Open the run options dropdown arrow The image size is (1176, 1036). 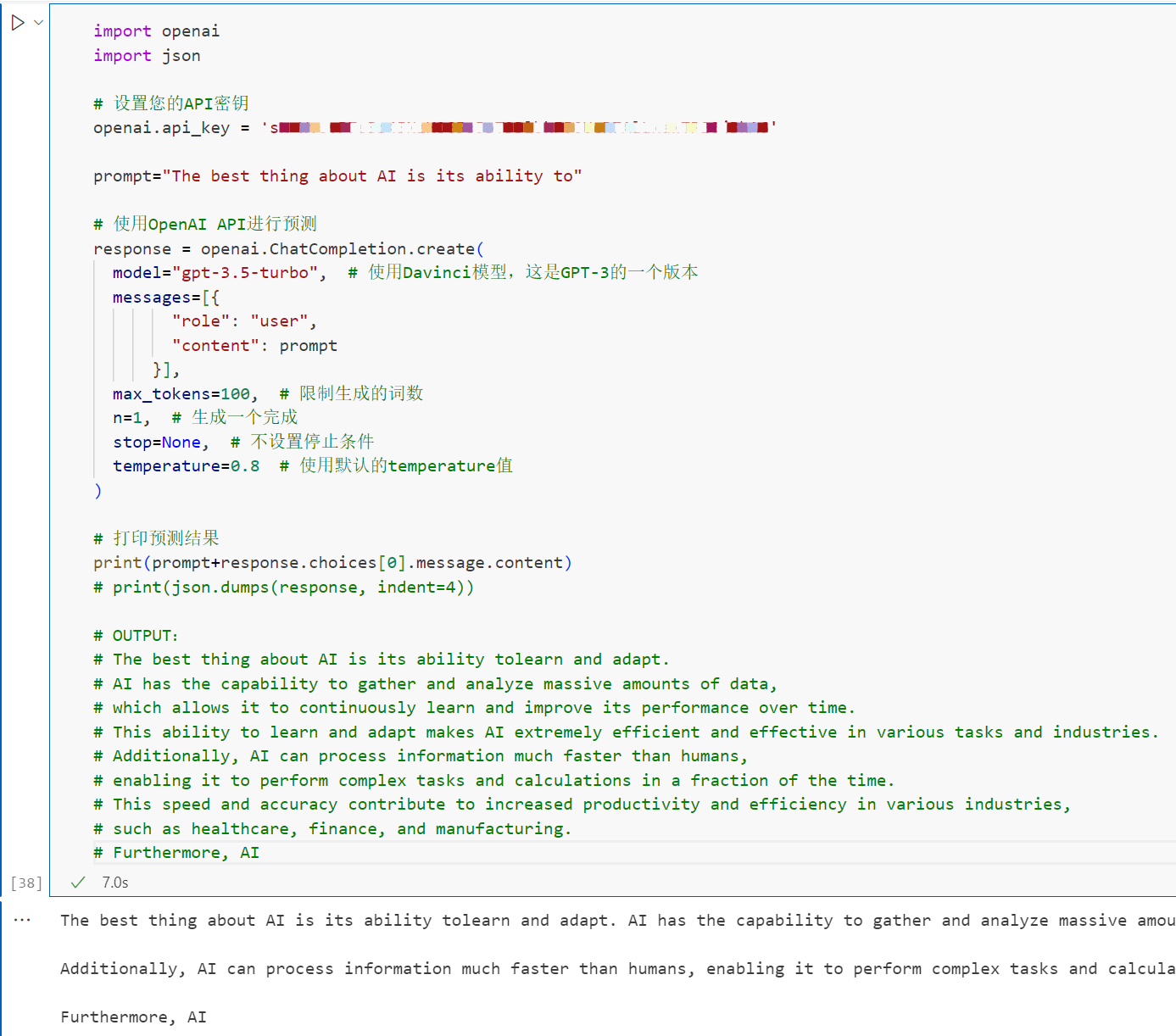[38, 23]
